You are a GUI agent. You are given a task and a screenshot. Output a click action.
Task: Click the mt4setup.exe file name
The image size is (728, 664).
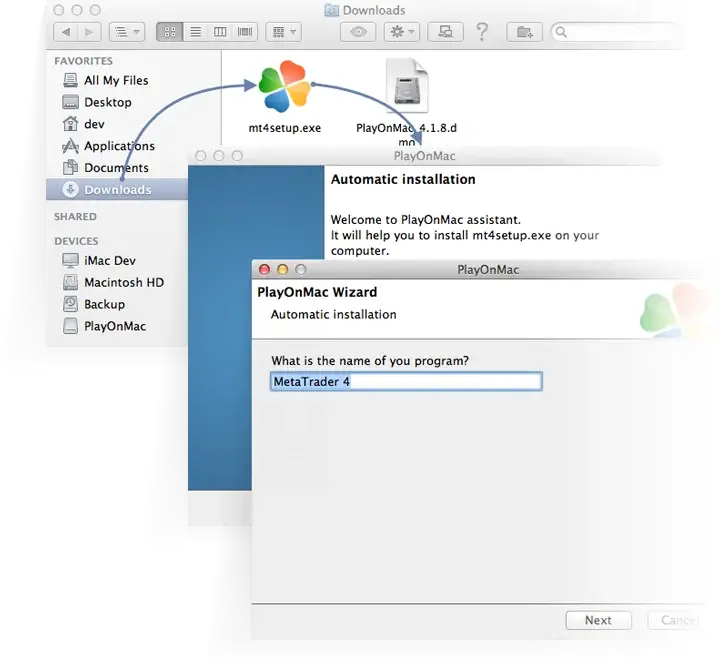tap(285, 128)
